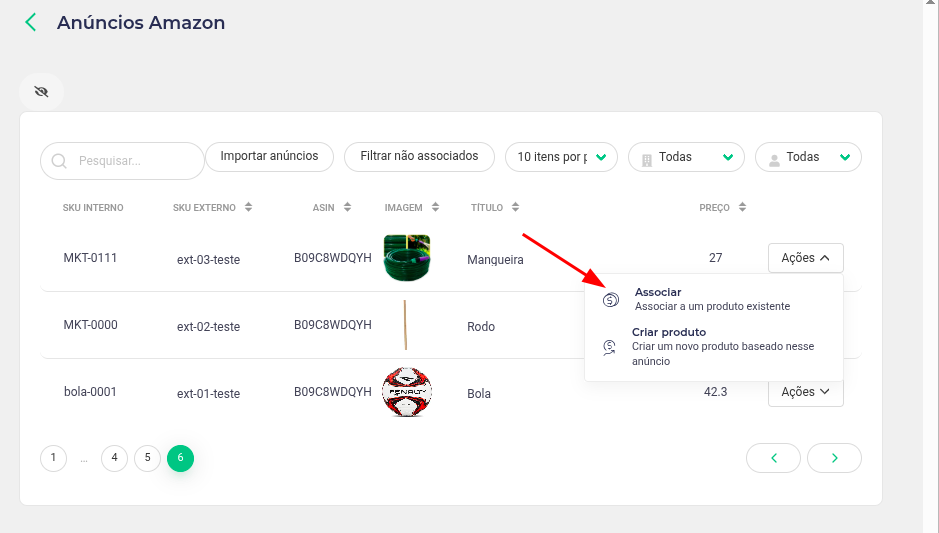Viewport: 939px width, 533px height.
Task: Click in the Pesquisar search field
Action: tap(122, 161)
